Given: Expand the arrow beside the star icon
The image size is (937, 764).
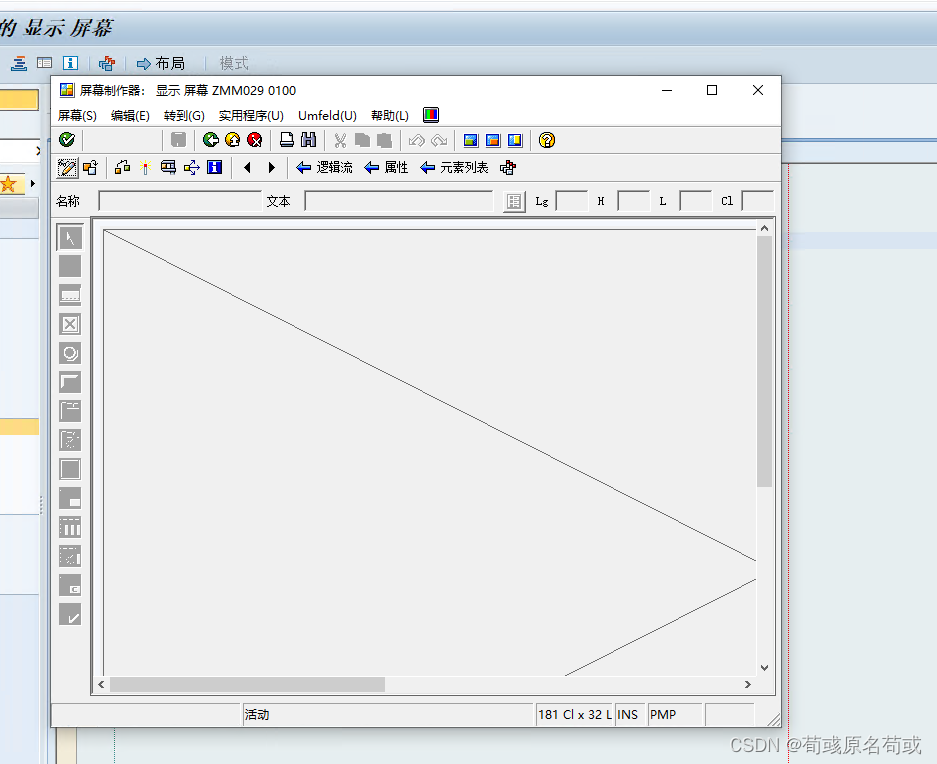Looking at the screenshot, I should (x=33, y=184).
